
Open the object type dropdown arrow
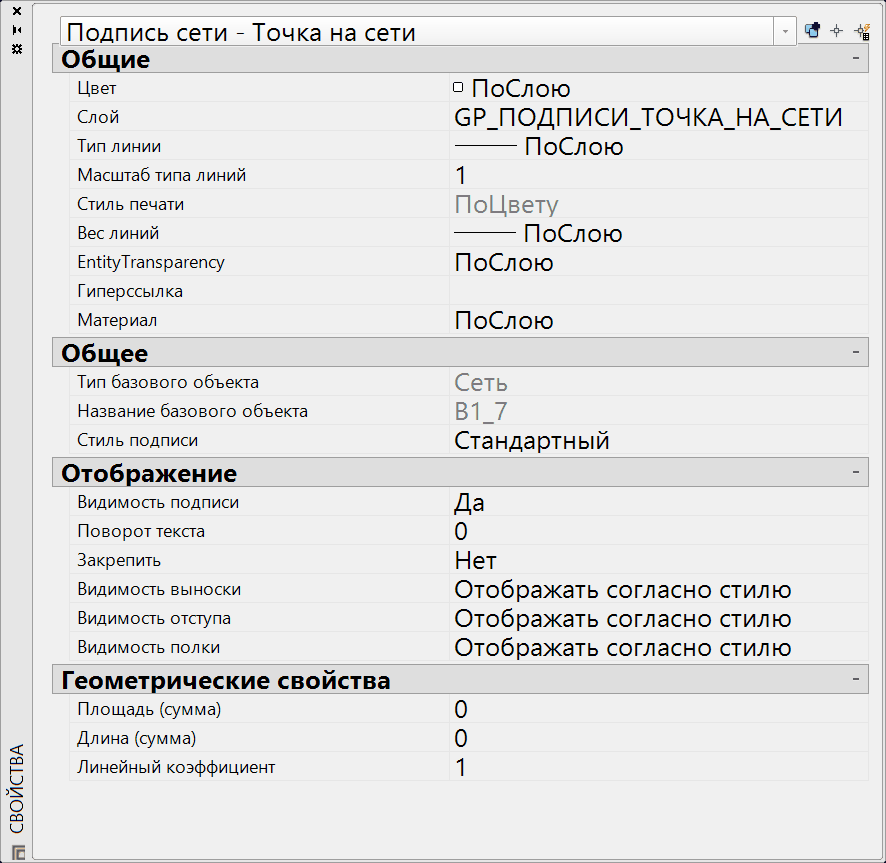pyautogui.click(x=785, y=32)
